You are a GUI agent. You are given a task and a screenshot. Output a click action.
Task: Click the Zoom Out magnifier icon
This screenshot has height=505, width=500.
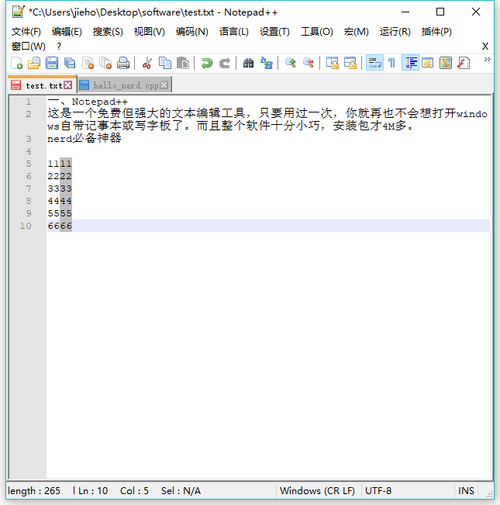(308, 63)
